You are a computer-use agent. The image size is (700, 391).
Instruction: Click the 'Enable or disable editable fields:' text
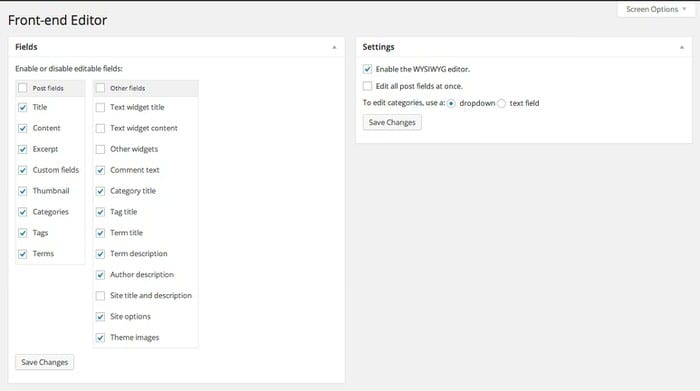(69, 68)
